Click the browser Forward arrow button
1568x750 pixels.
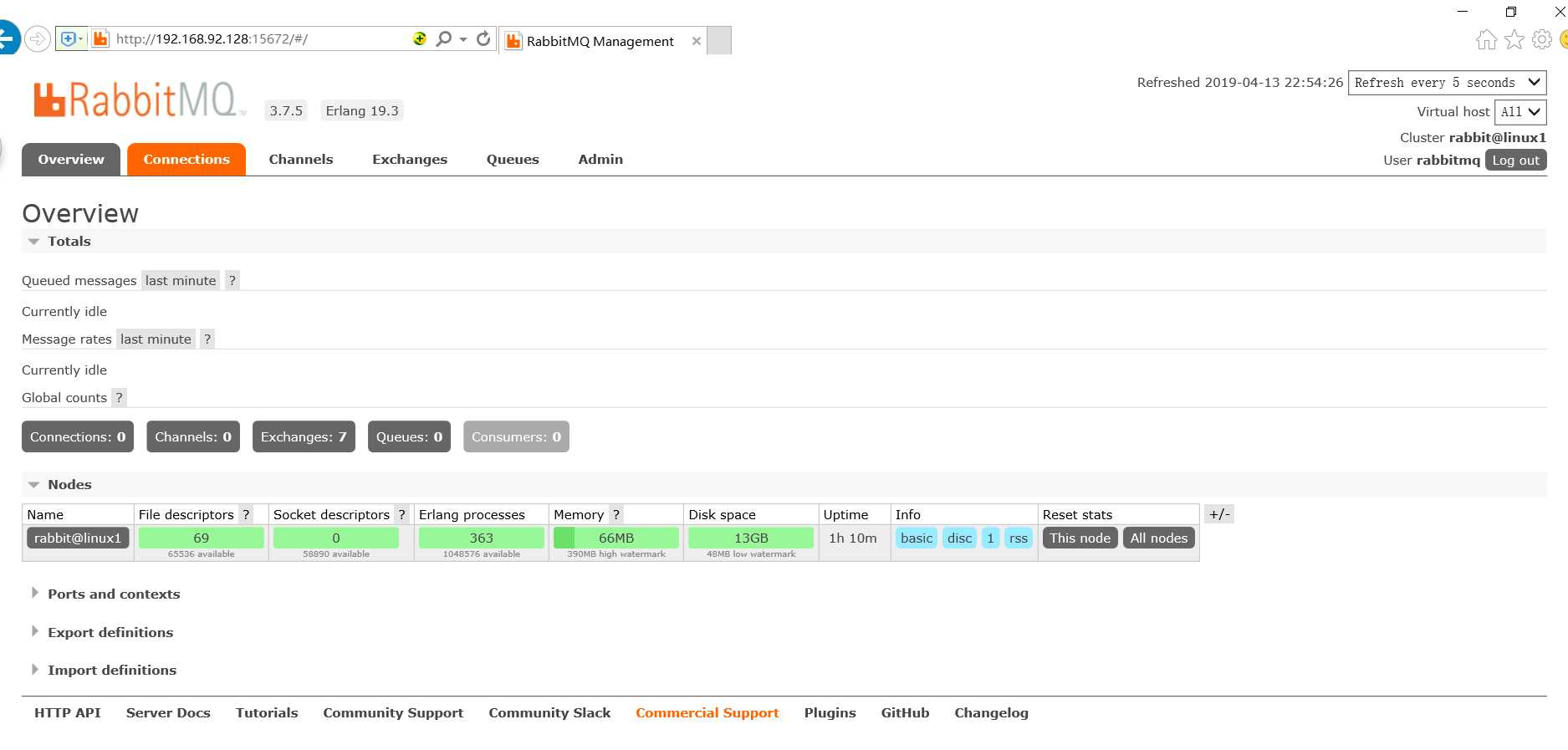[x=38, y=38]
